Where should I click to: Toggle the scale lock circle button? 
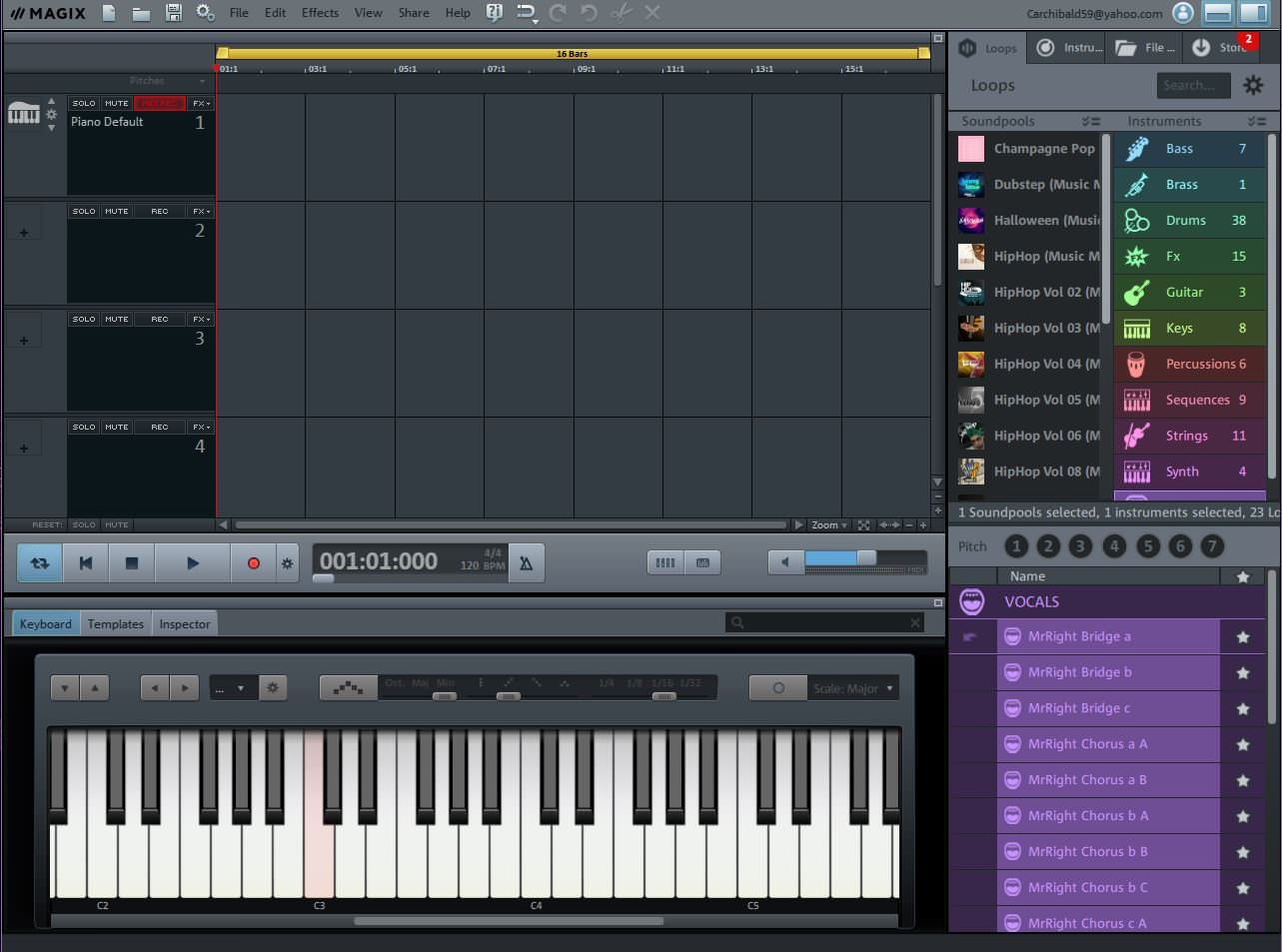pos(778,687)
